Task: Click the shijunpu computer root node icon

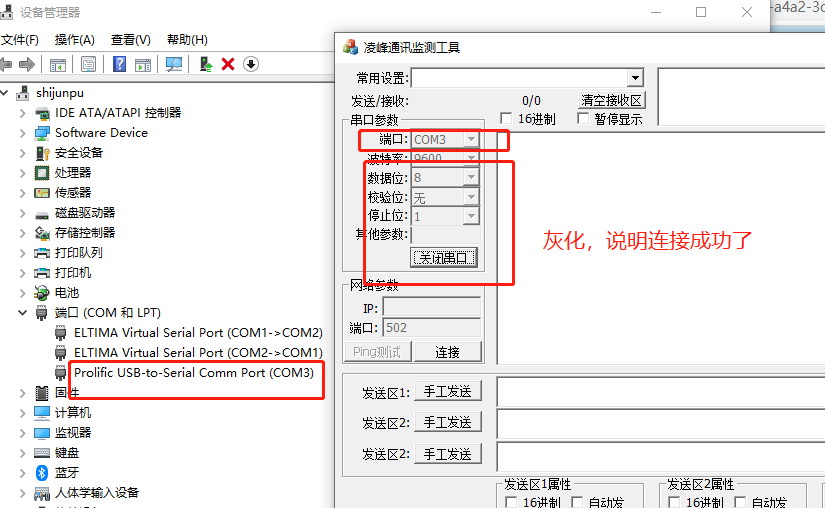Action: [x=23, y=93]
